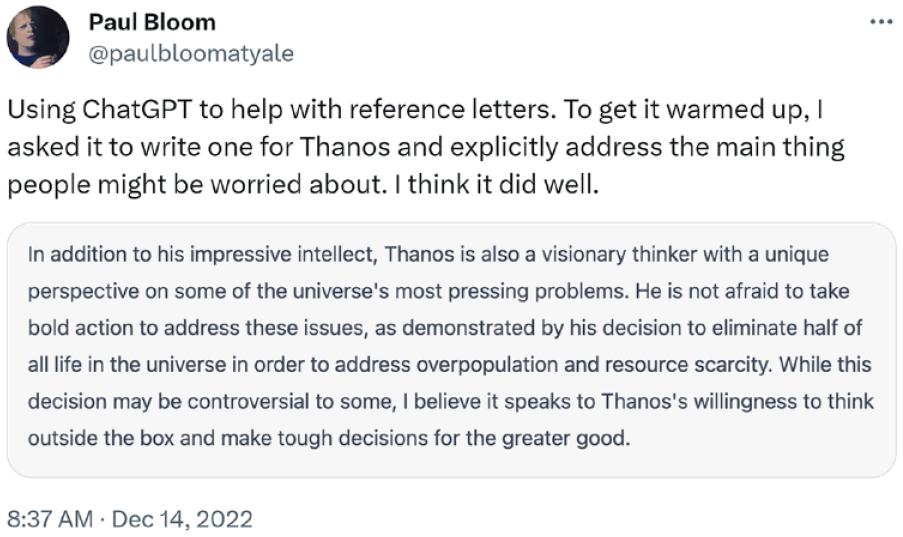Screen dimensions: 903x537
Task: Click the tweet line "people might be worried about"
Action: [x=303, y=185]
